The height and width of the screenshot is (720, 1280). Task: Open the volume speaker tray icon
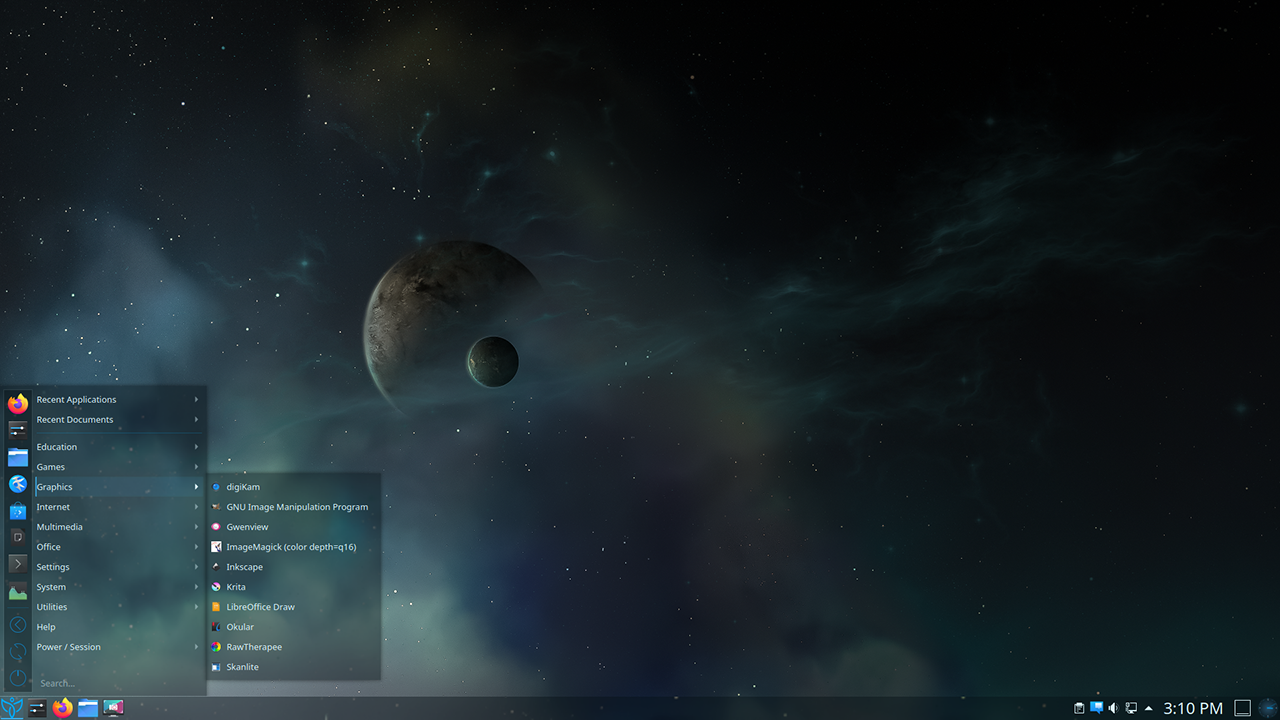[1113, 708]
